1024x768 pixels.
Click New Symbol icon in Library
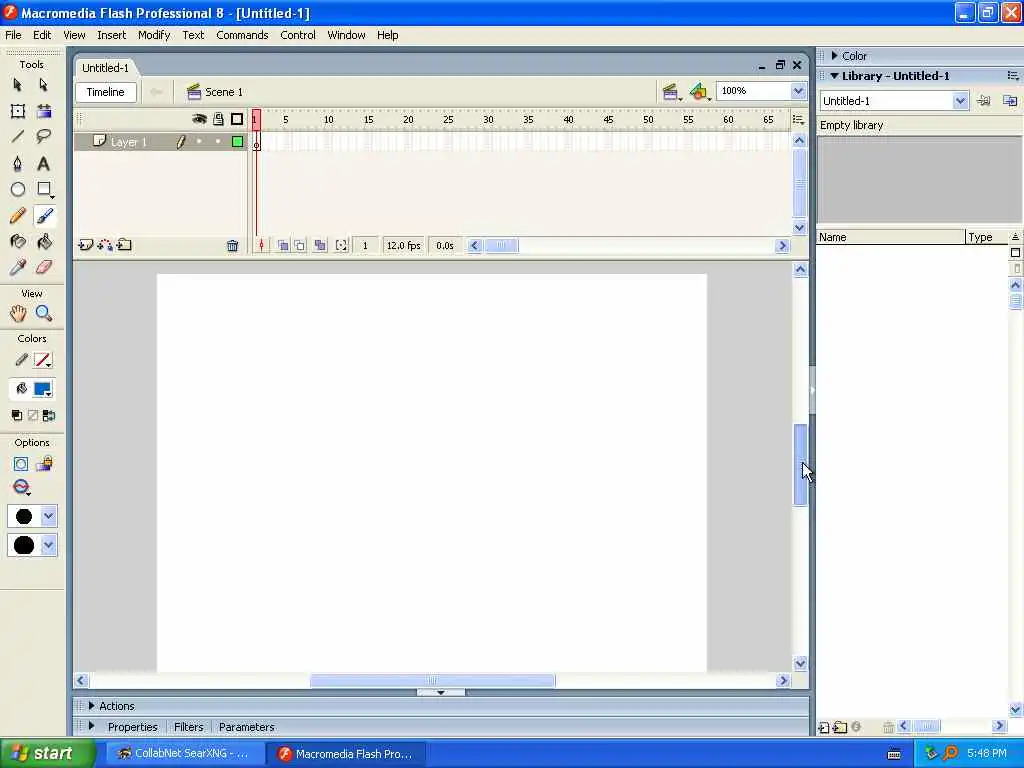(x=824, y=728)
